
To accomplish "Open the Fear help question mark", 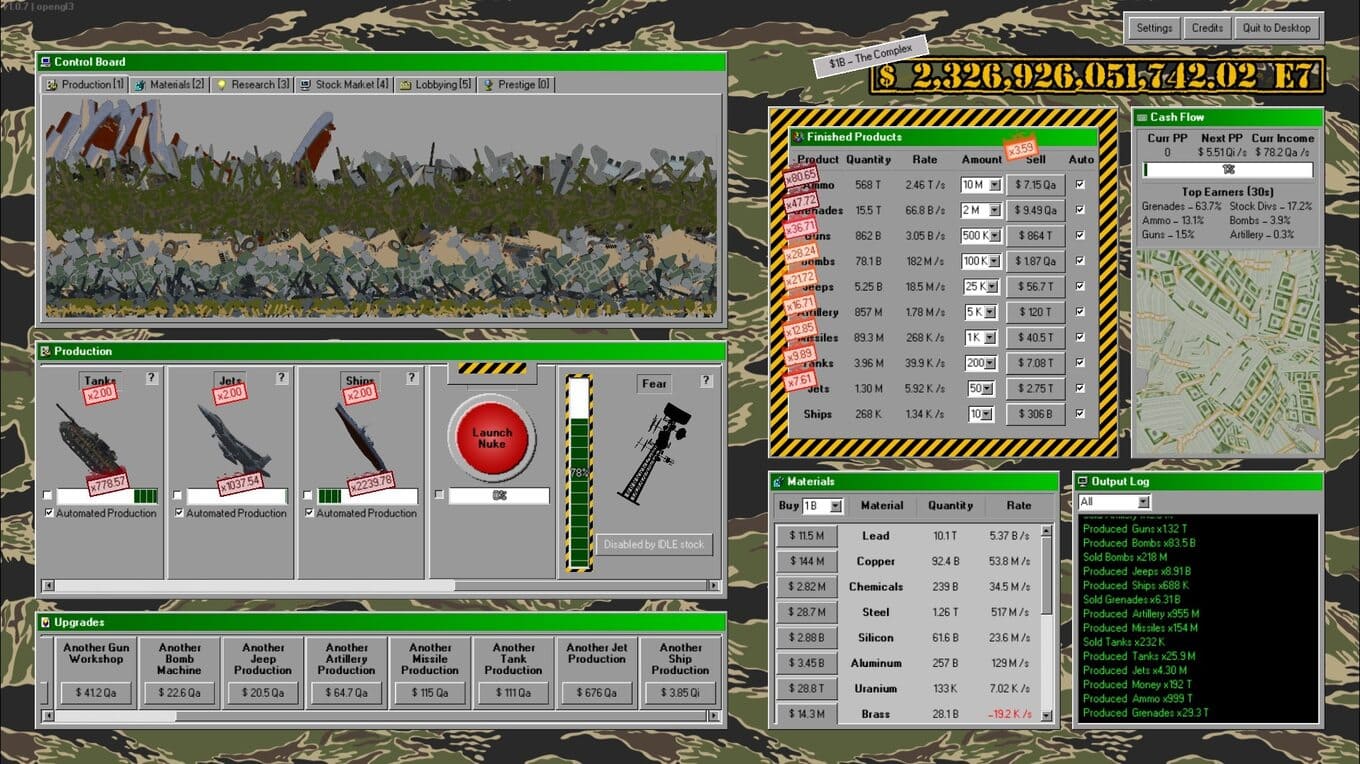I will click(x=706, y=381).
